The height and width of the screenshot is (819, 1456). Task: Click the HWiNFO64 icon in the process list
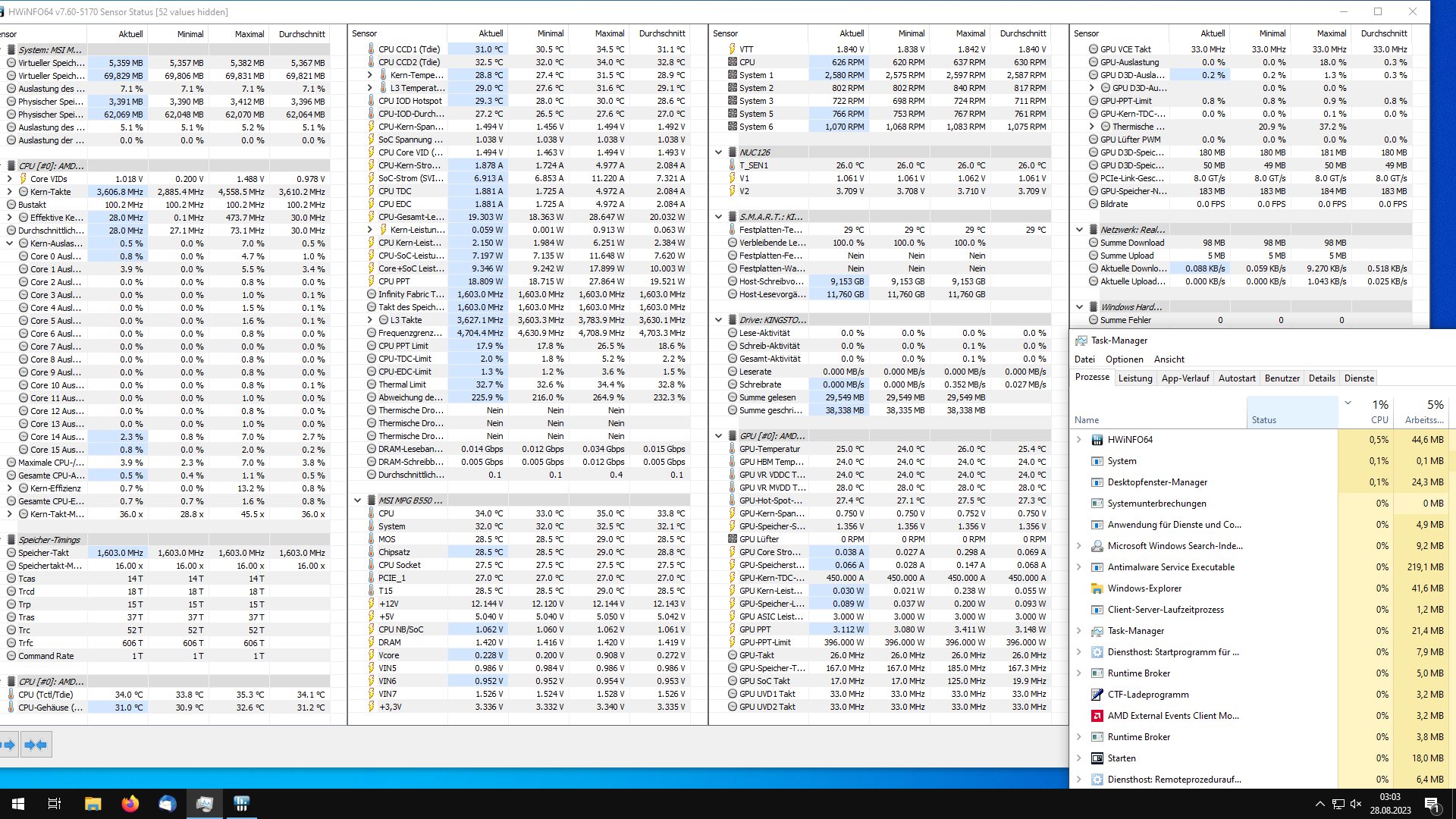1097,439
